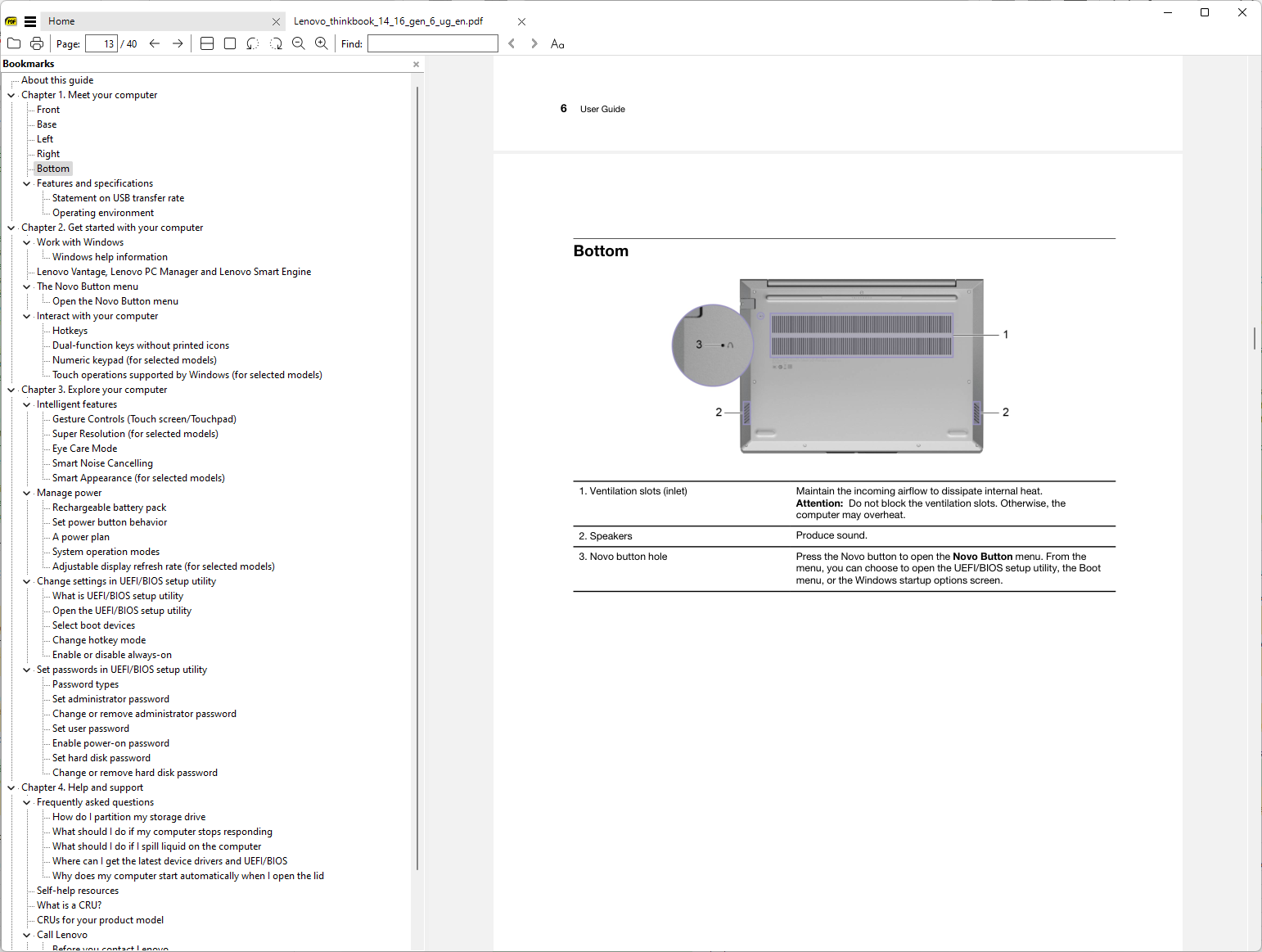Screen dimensions: 1262x952
Task: Open Windows help information bookmark
Action: [x=110, y=257]
